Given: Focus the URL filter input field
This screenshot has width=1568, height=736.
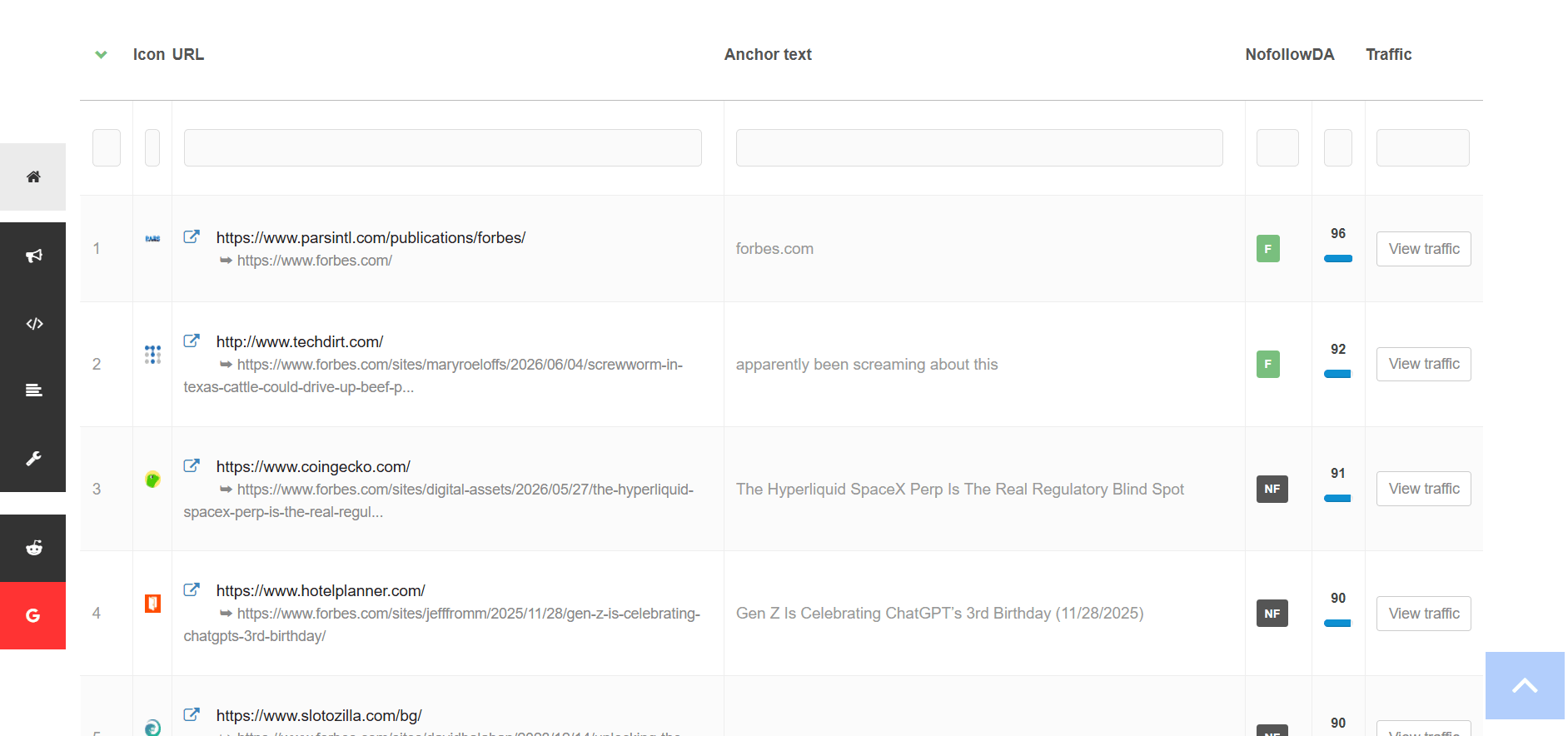Looking at the screenshot, I should click(443, 147).
